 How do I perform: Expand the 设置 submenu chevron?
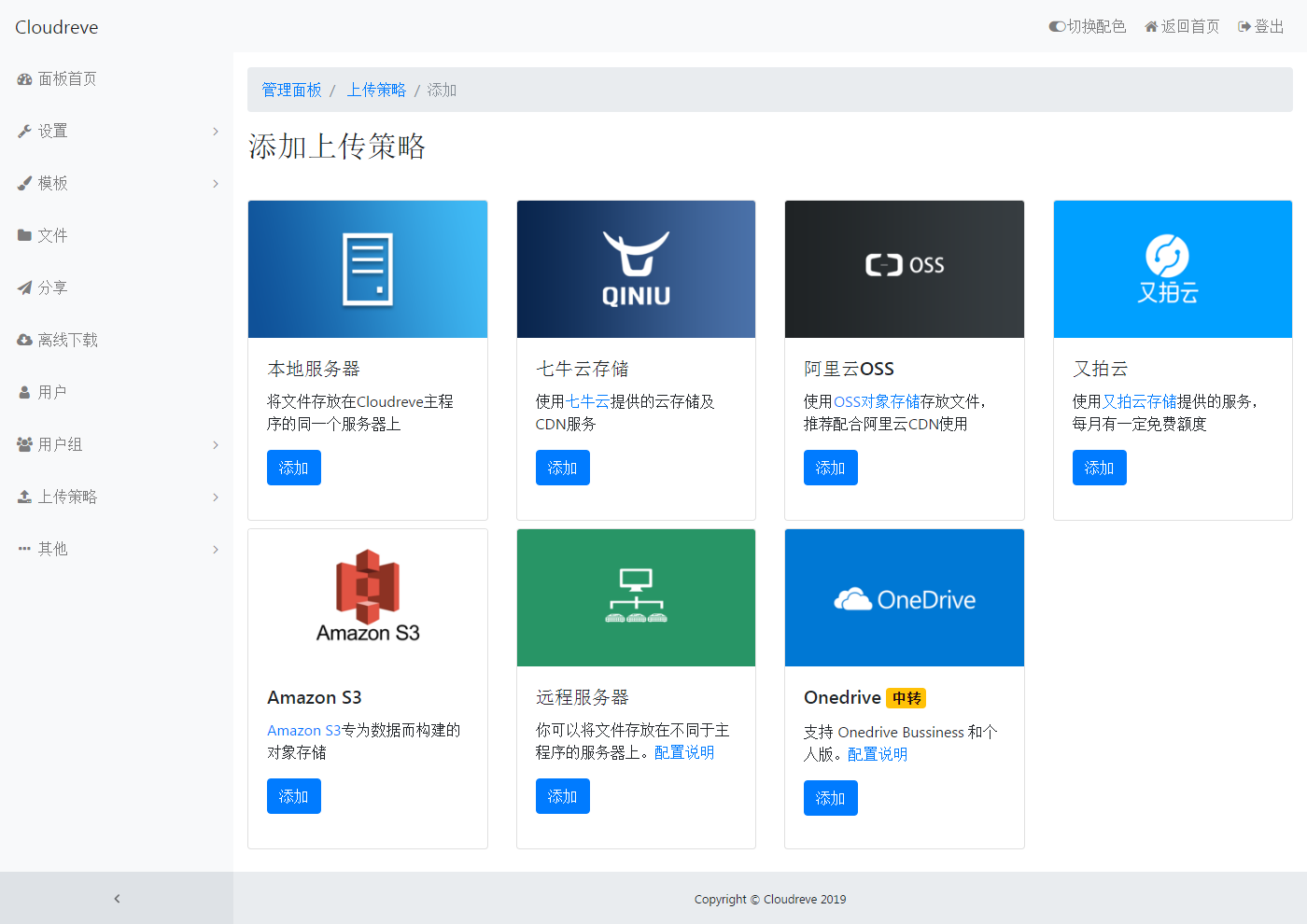(x=216, y=132)
